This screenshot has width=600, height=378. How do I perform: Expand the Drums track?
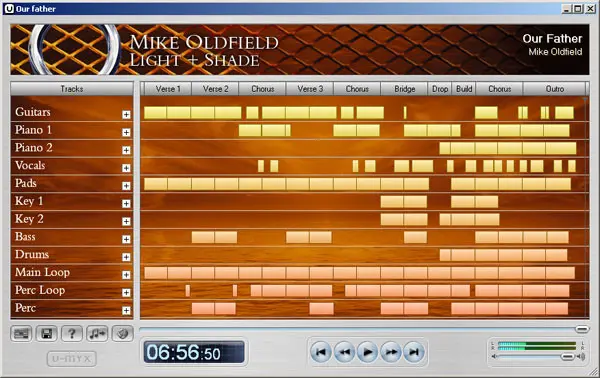click(x=126, y=257)
